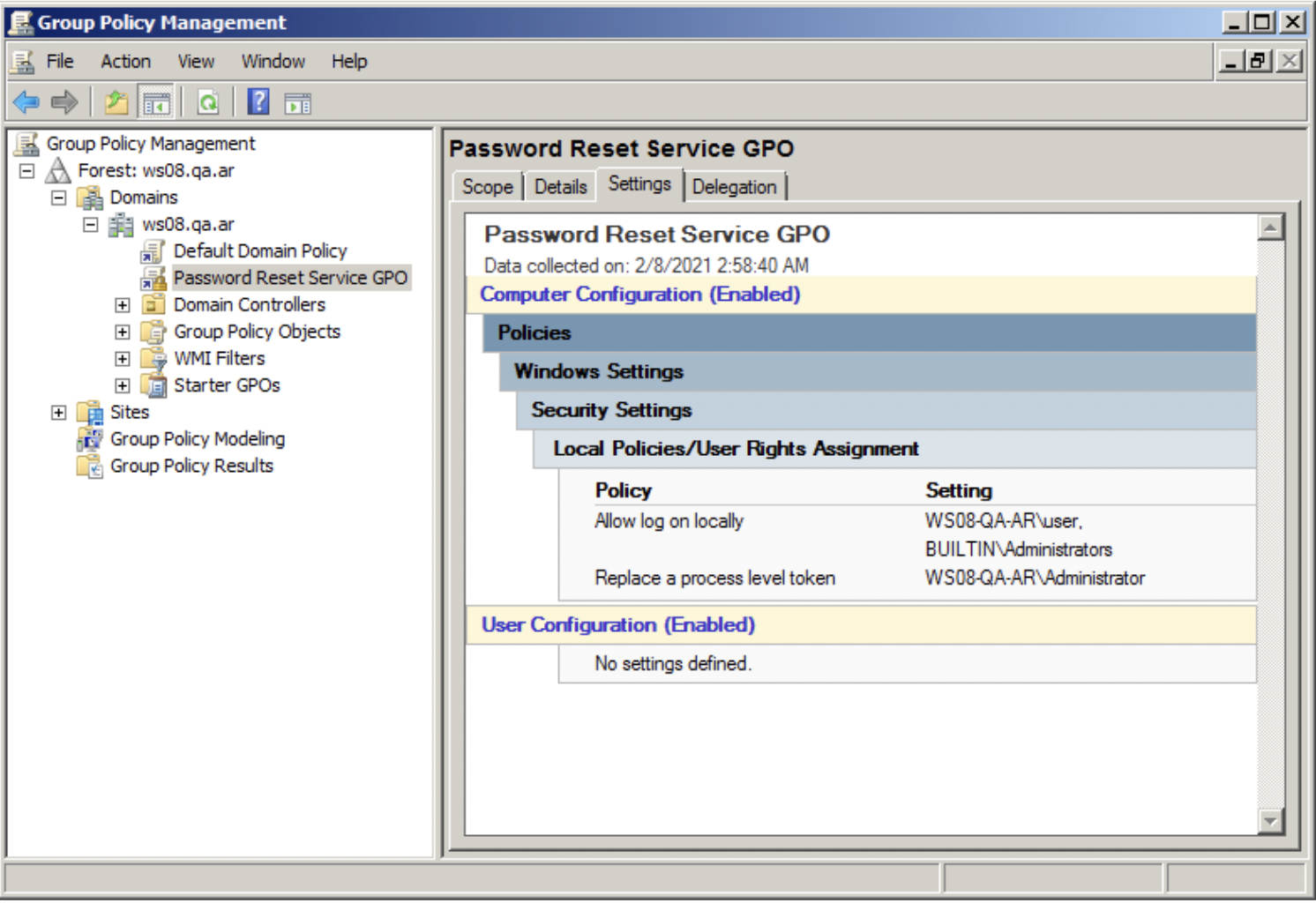The image size is (1316, 903).
Task: Minimize the inner MMC child window
Action: (x=1231, y=61)
